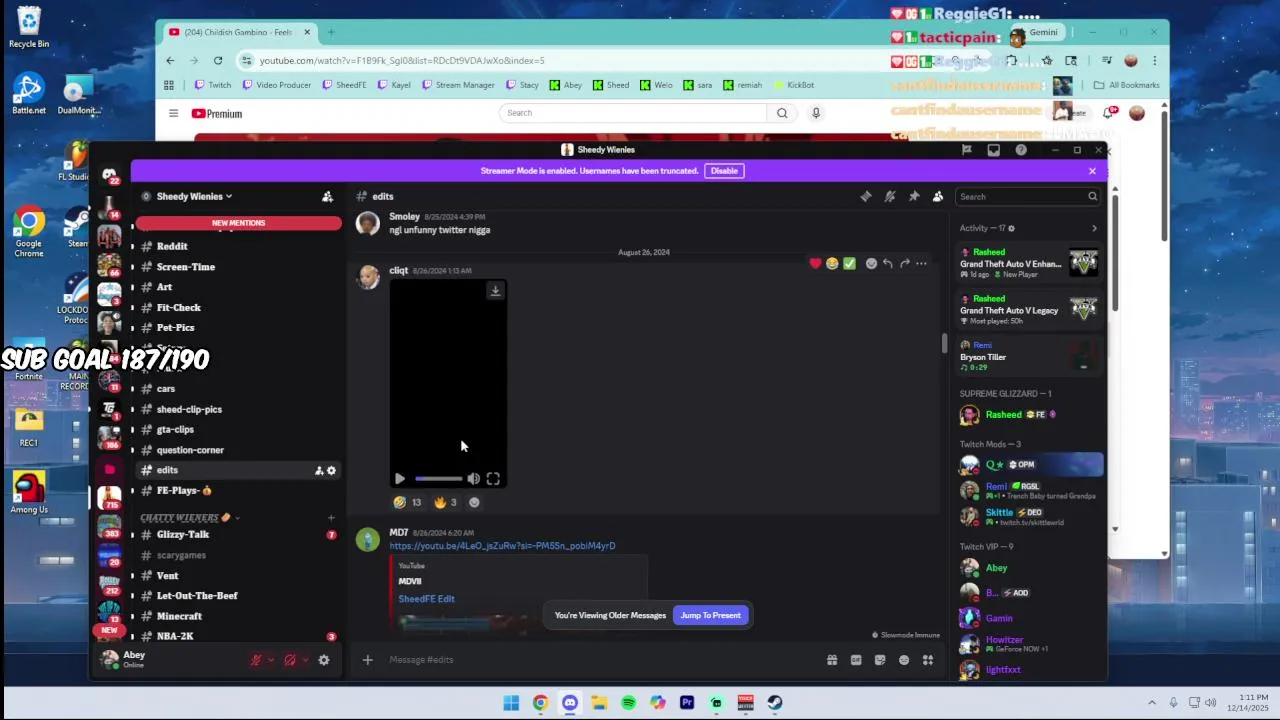
Task: Reload page in Chrome window
Action: pos(218,61)
